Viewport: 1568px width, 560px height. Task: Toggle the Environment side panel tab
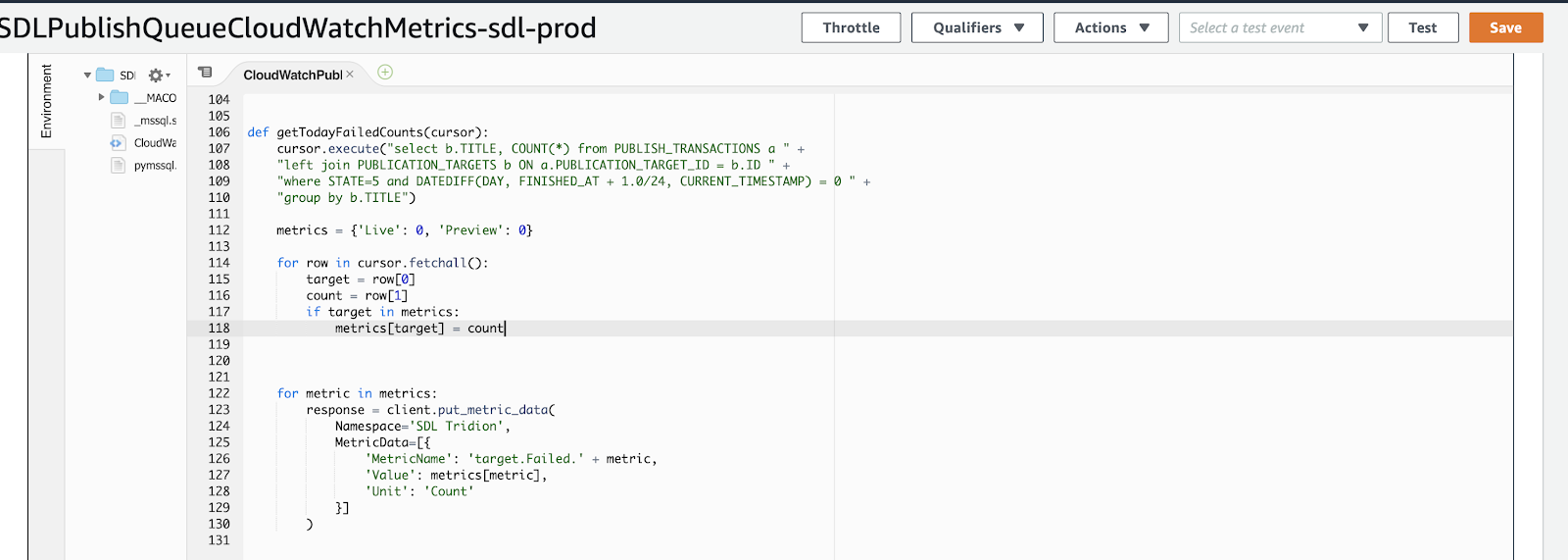pos(46,101)
